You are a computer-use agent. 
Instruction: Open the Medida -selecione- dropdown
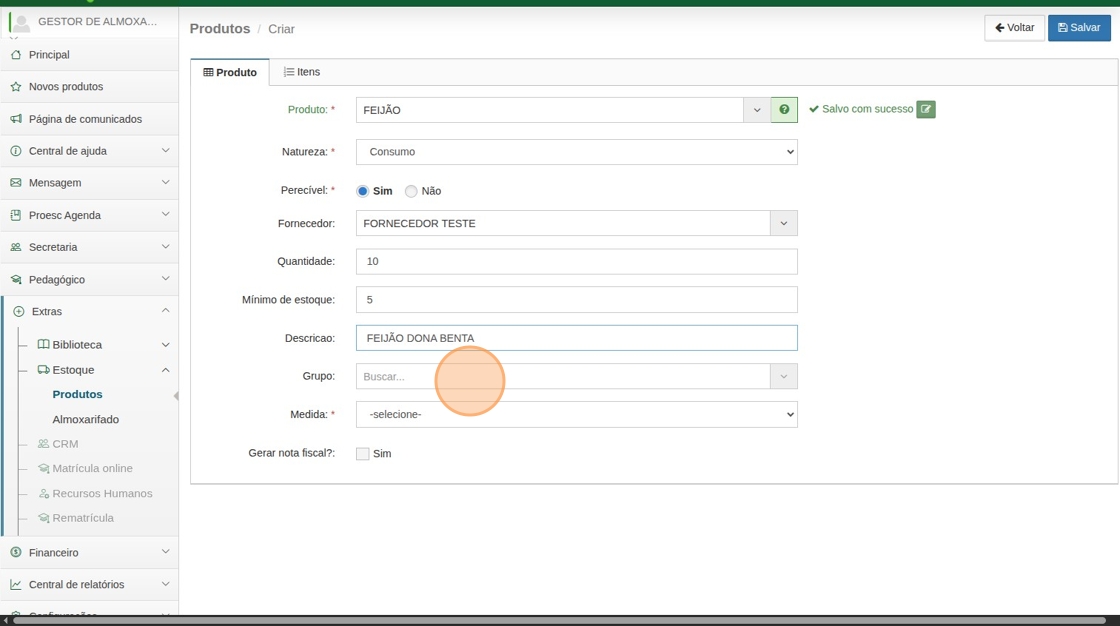pyautogui.click(x=576, y=414)
